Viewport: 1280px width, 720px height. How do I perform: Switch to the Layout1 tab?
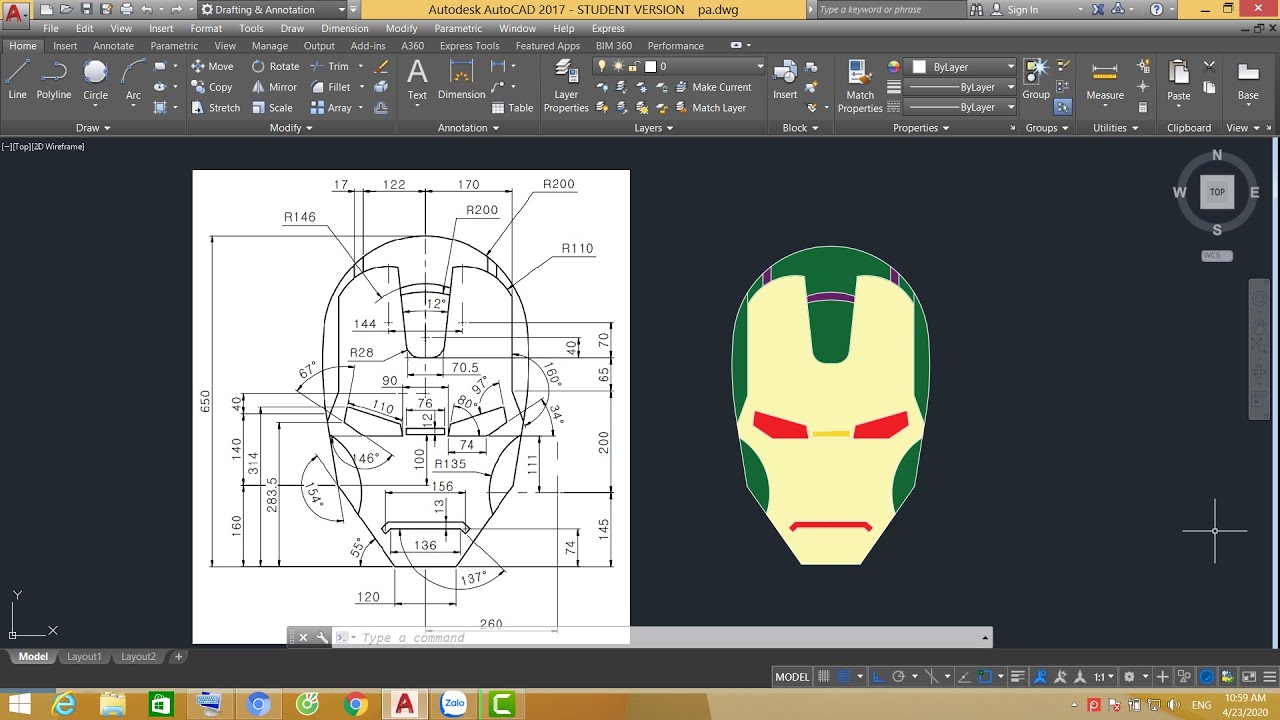pos(84,657)
